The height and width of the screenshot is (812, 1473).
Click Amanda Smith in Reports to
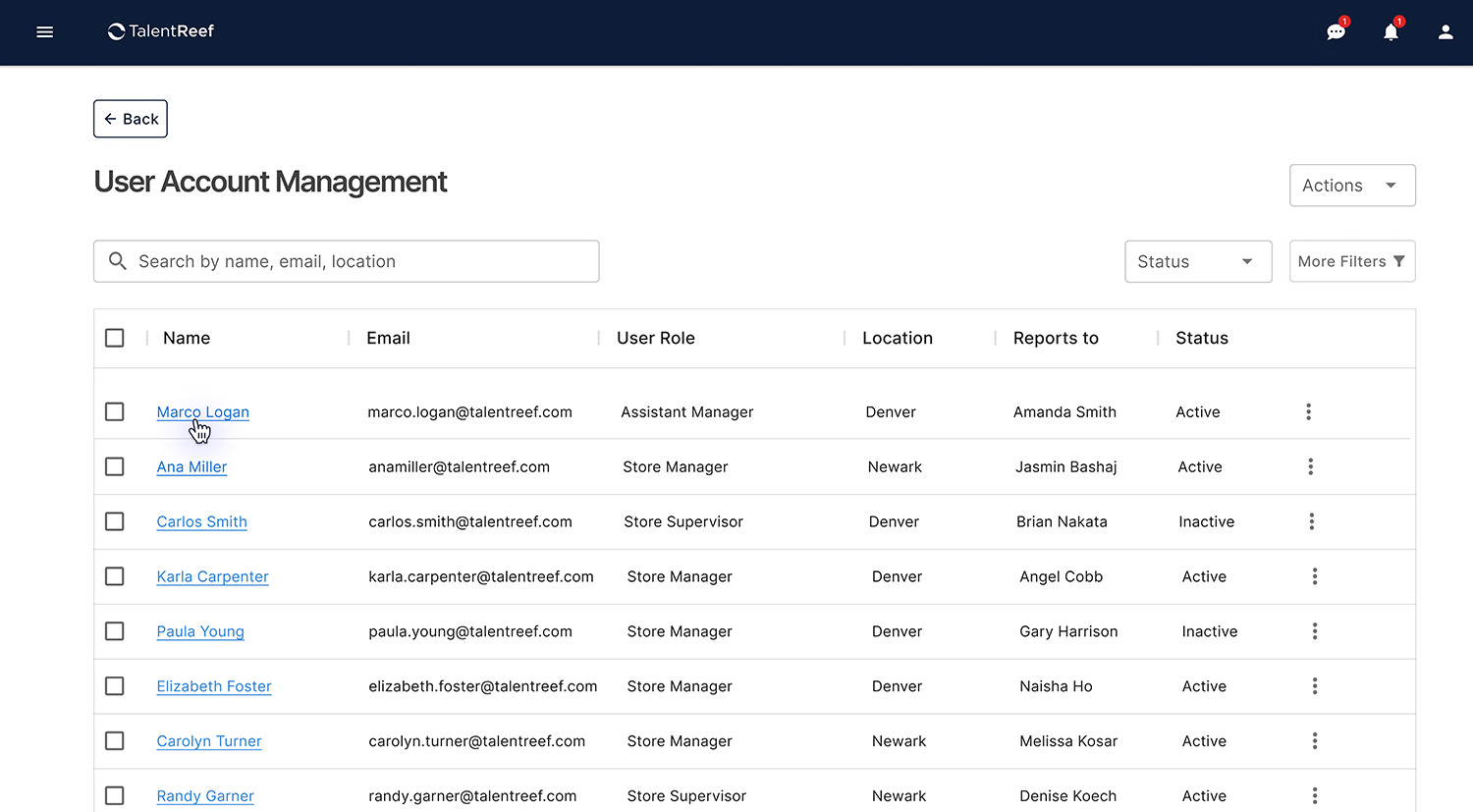click(1064, 412)
